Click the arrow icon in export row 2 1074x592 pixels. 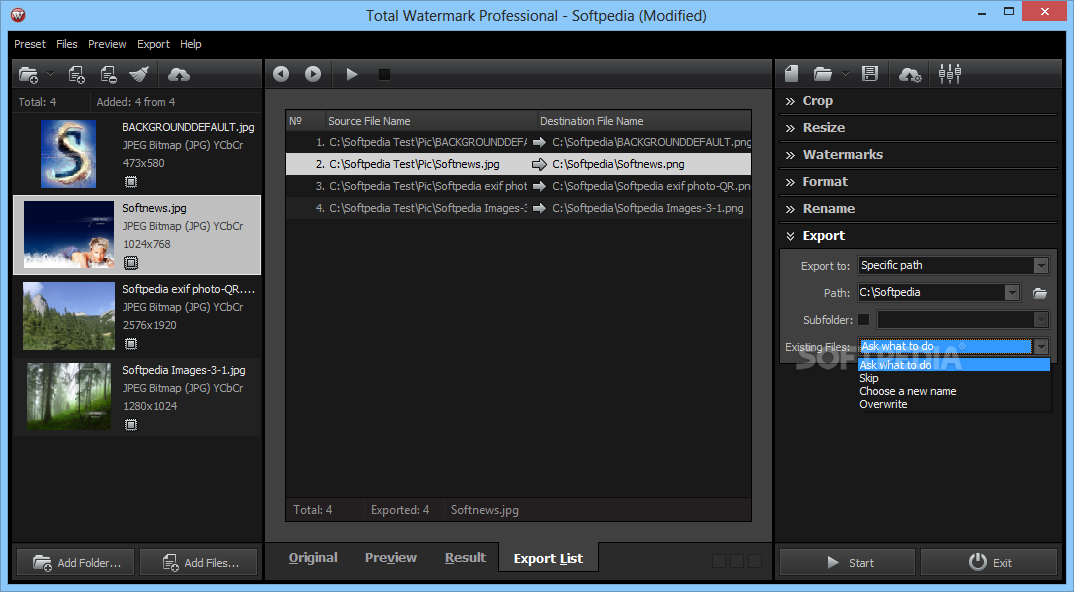click(x=540, y=164)
